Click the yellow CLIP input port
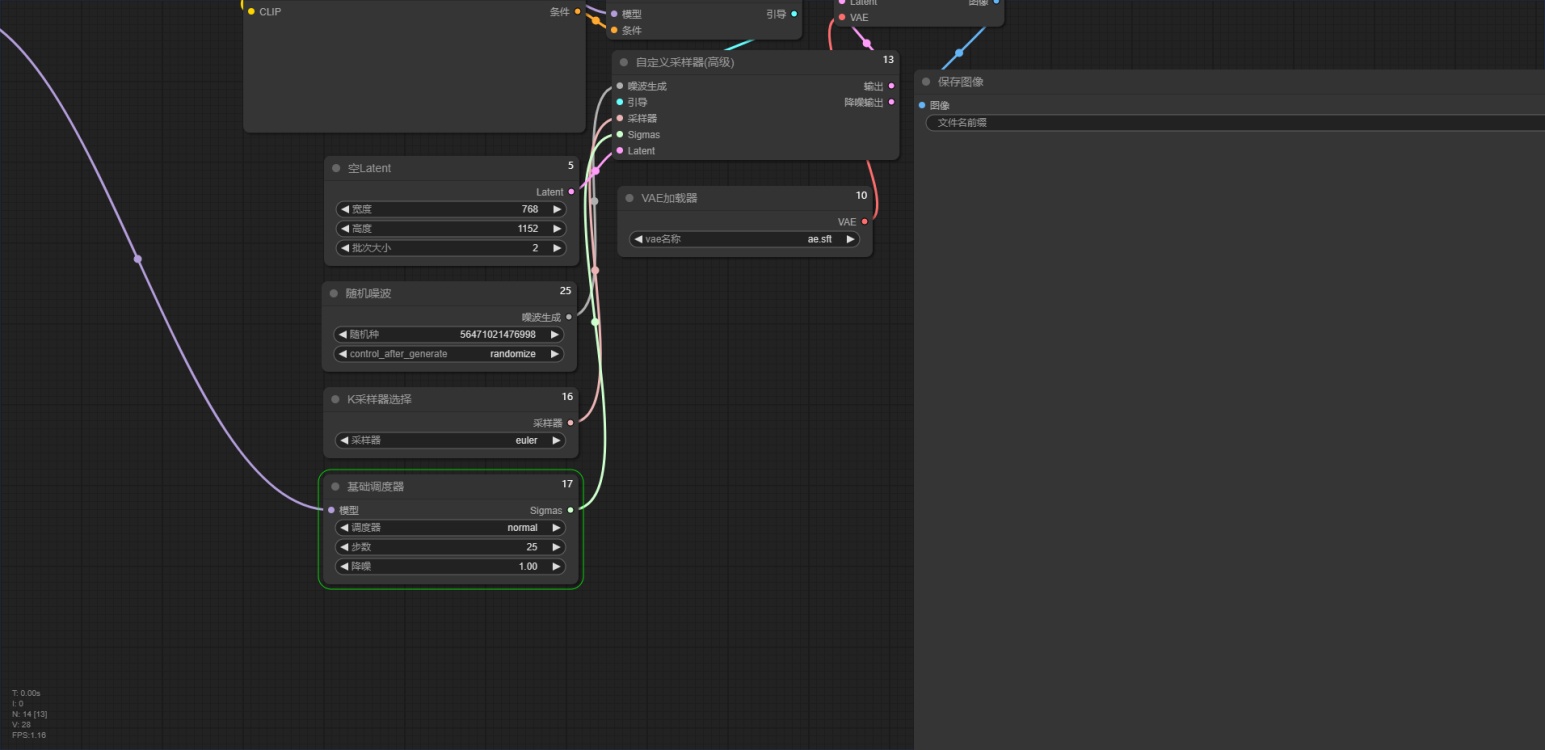1545x750 pixels. [x=251, y=12]
